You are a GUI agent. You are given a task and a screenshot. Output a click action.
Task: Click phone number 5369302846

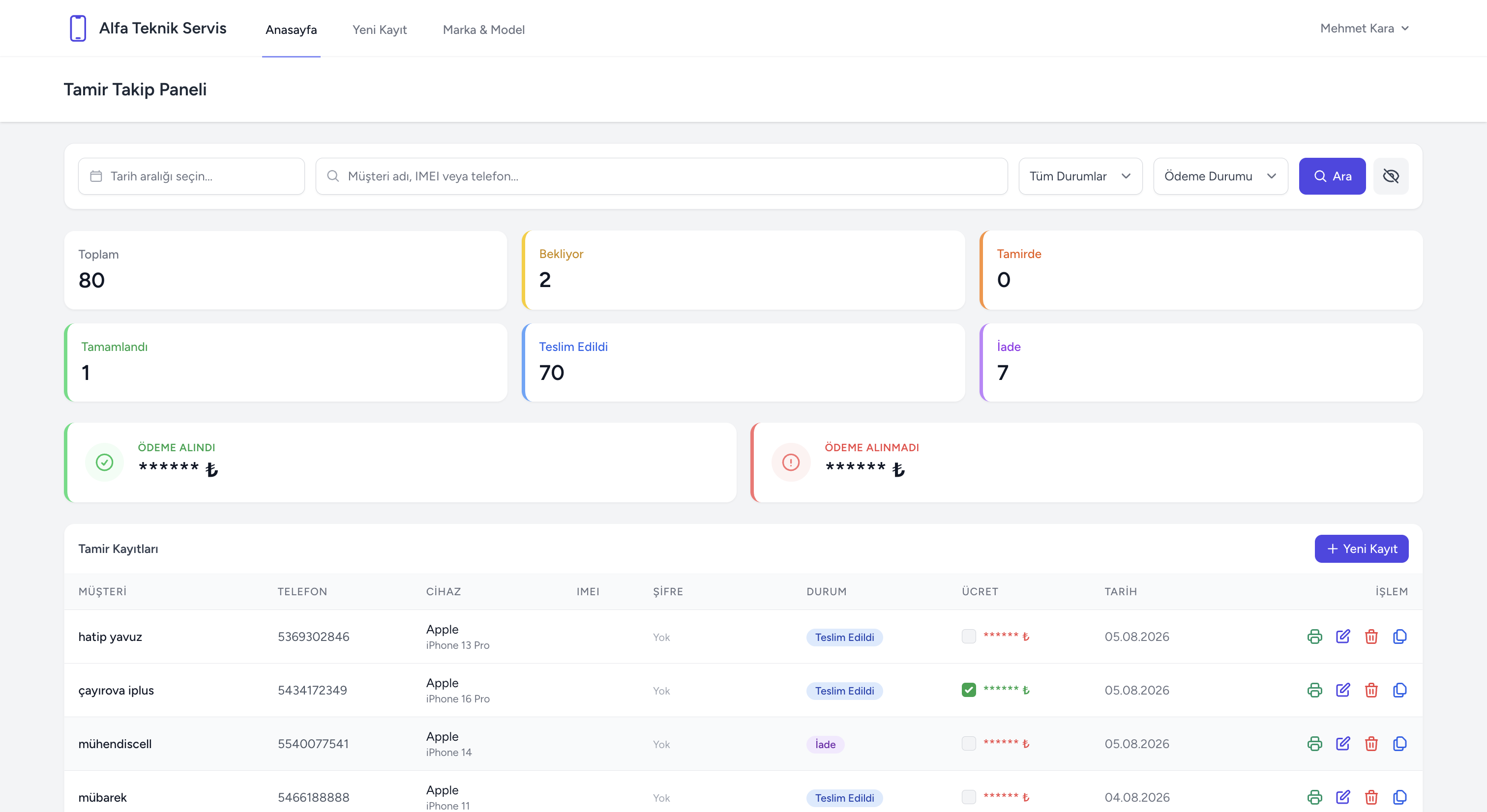[x=313, y=637]
